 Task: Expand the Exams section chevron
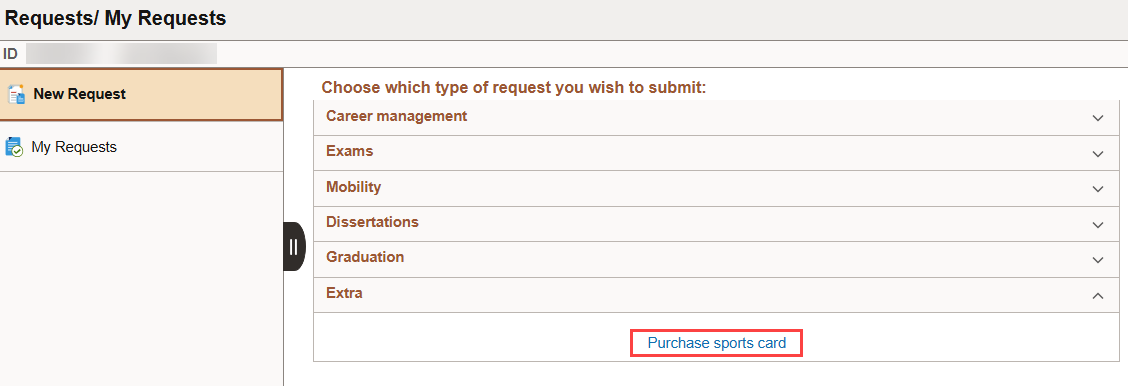1097,154
